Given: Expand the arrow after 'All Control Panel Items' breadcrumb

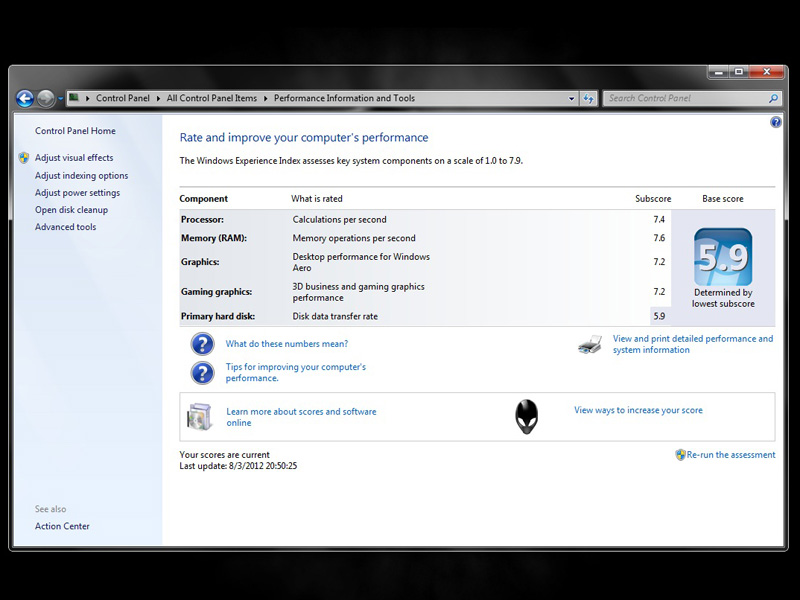Looking at the screenshot, I should (x=266, y=98).
